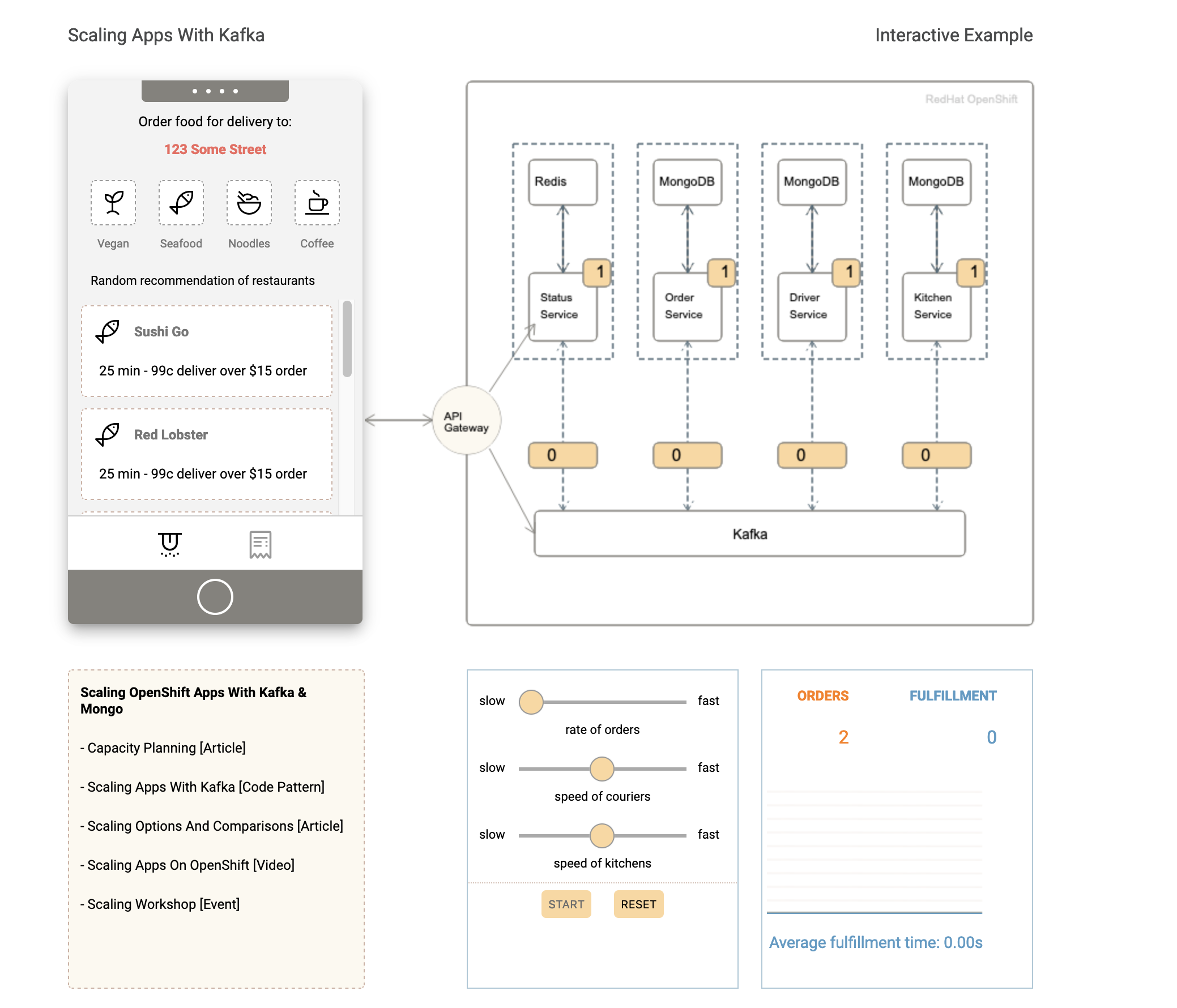This screenshot has width=1177, height=1008.
Task: Click the RESET button
Action: (638, 904)
